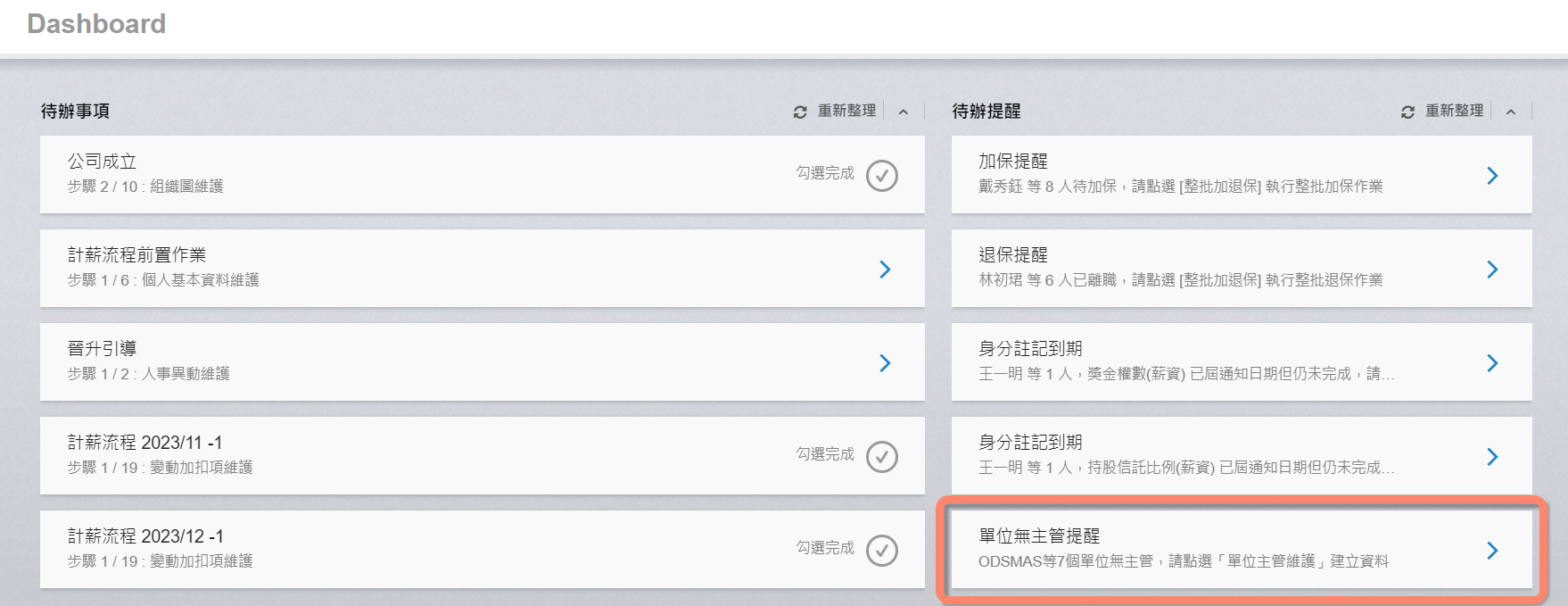Select the 公司成立 task title

[x=103, y=162]
